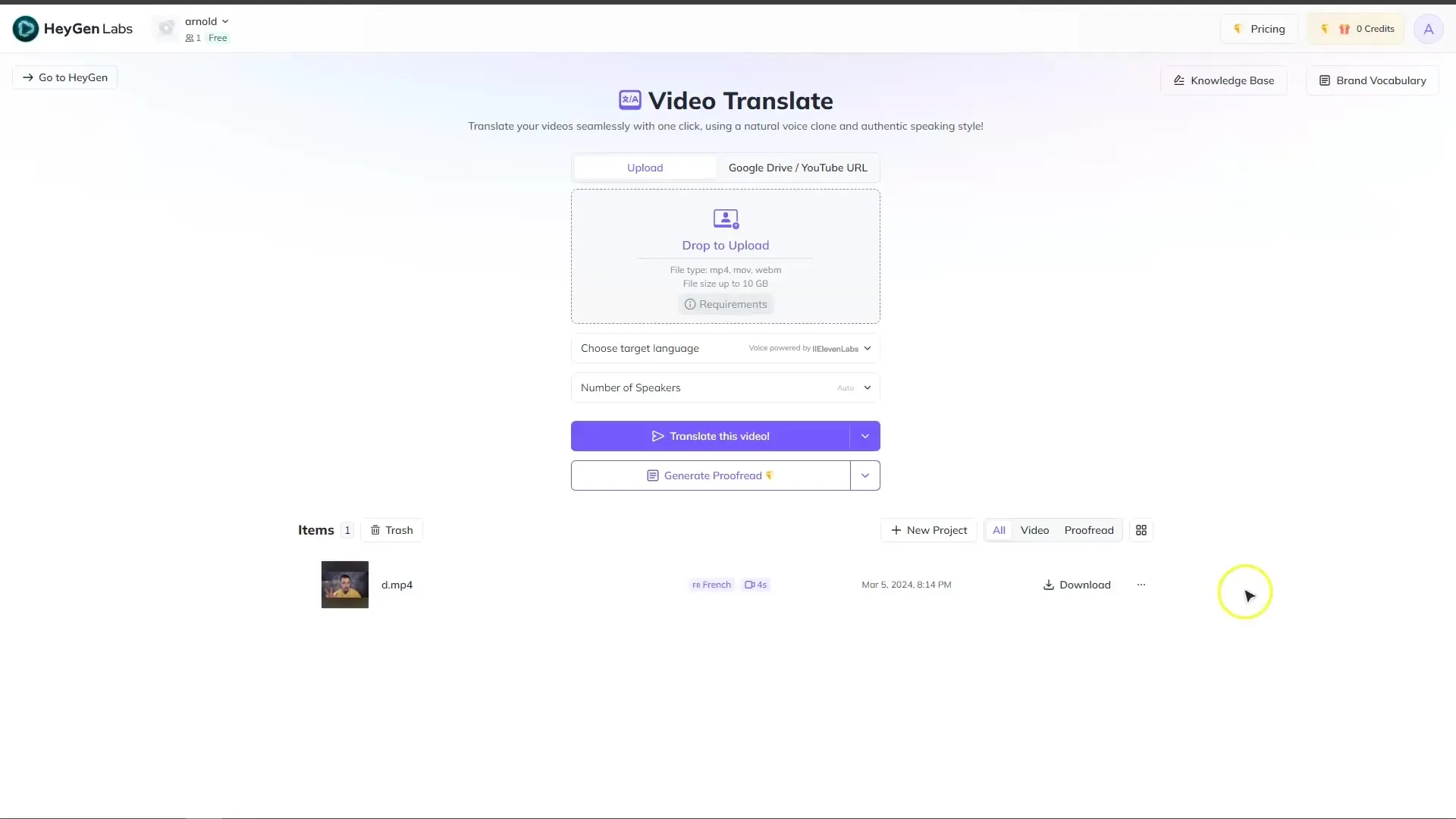Click the three-dot menu on d.mp4
Screen dimensions: 1456x819
[1141, 584]
